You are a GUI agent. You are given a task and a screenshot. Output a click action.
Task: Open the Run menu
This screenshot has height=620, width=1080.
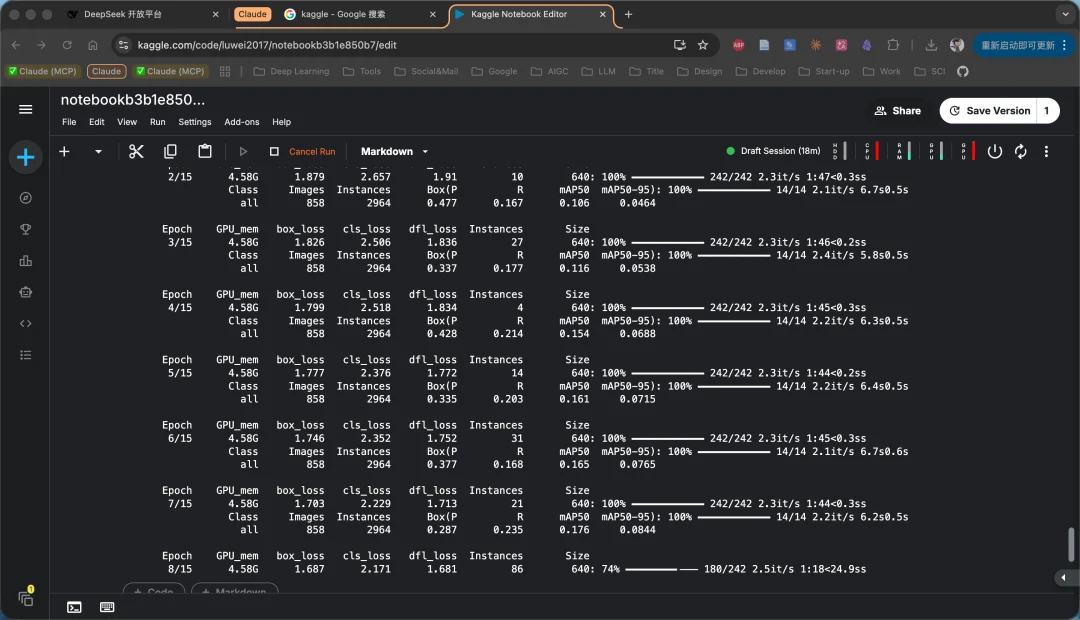[x=158, y=122]
